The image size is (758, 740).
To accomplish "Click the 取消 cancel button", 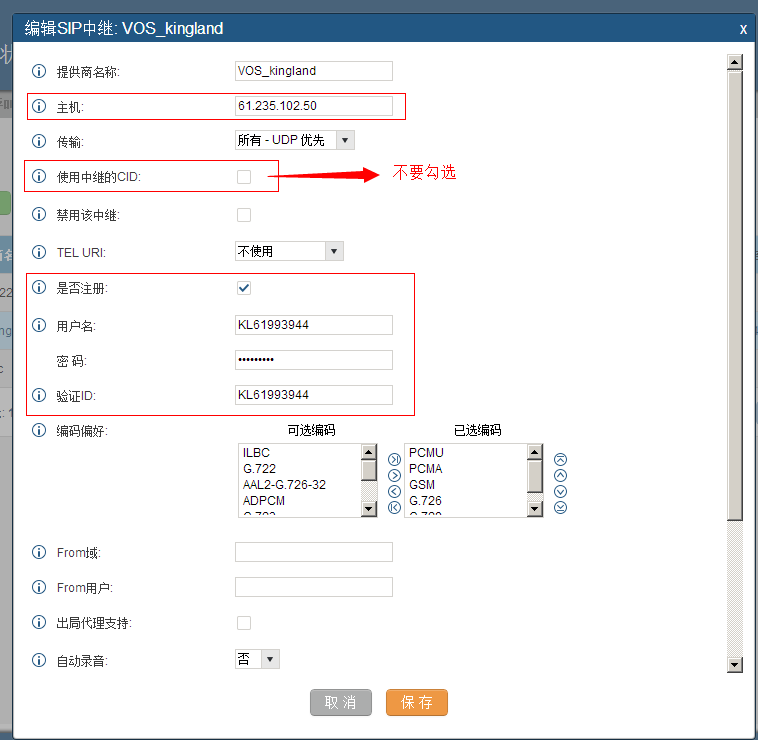I will (340, 702).
